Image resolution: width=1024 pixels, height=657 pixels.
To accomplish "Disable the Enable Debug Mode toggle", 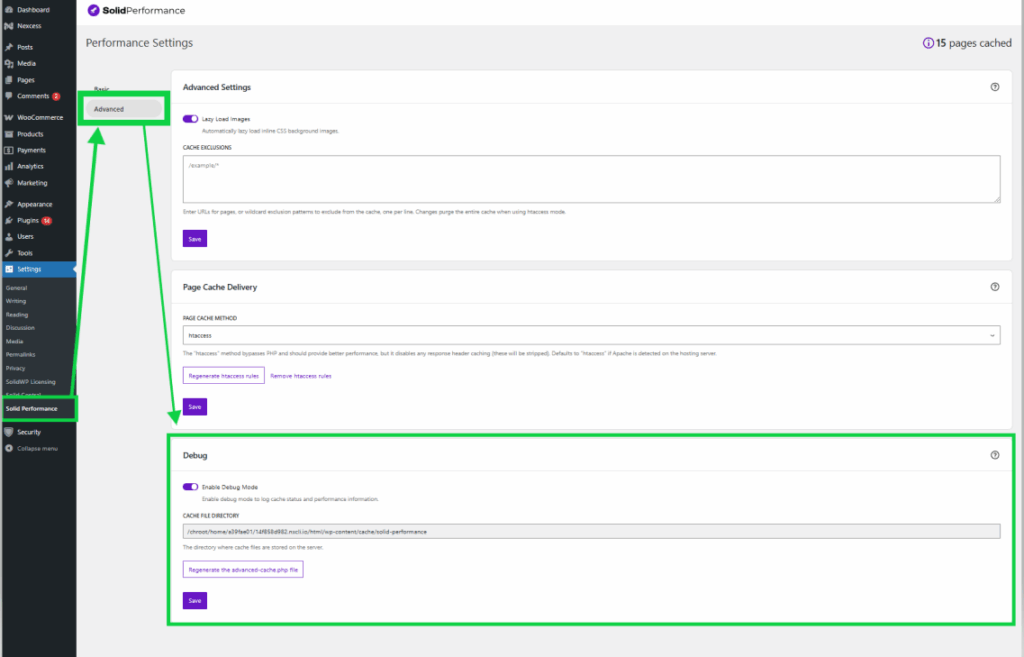I will tap(190, 487).
